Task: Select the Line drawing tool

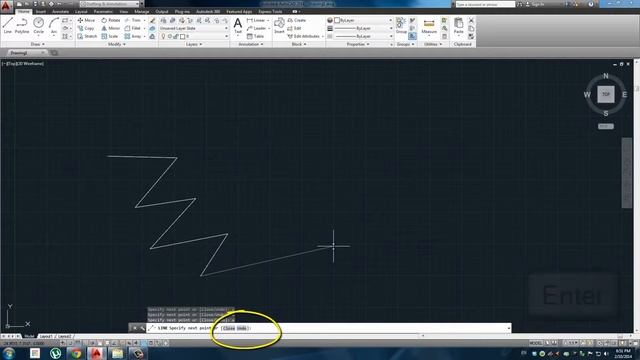Action: pyautogui.click(x=7, y=25)
